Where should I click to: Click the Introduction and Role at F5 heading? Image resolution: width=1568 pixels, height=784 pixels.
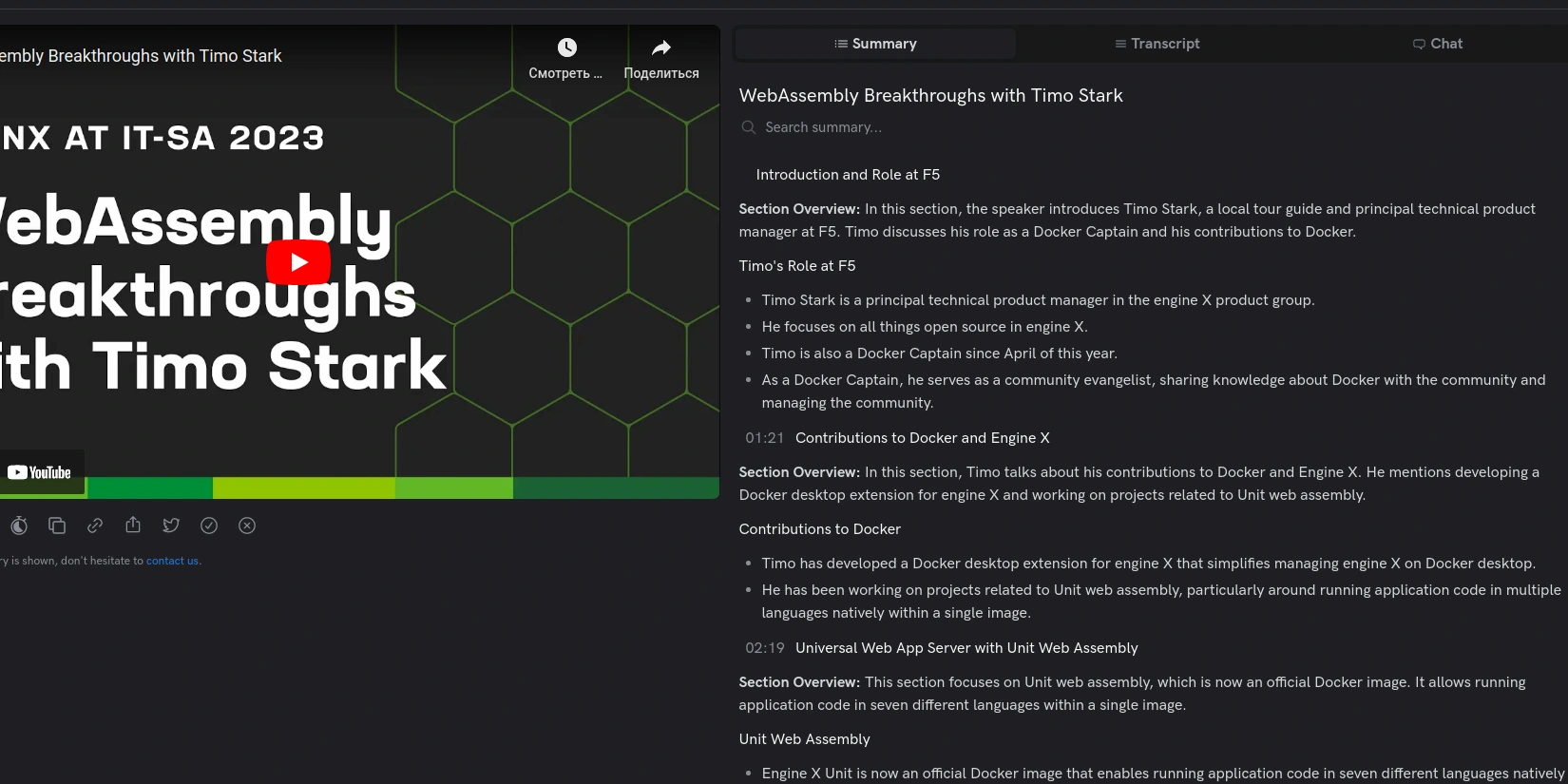click(x=848, y=175)
